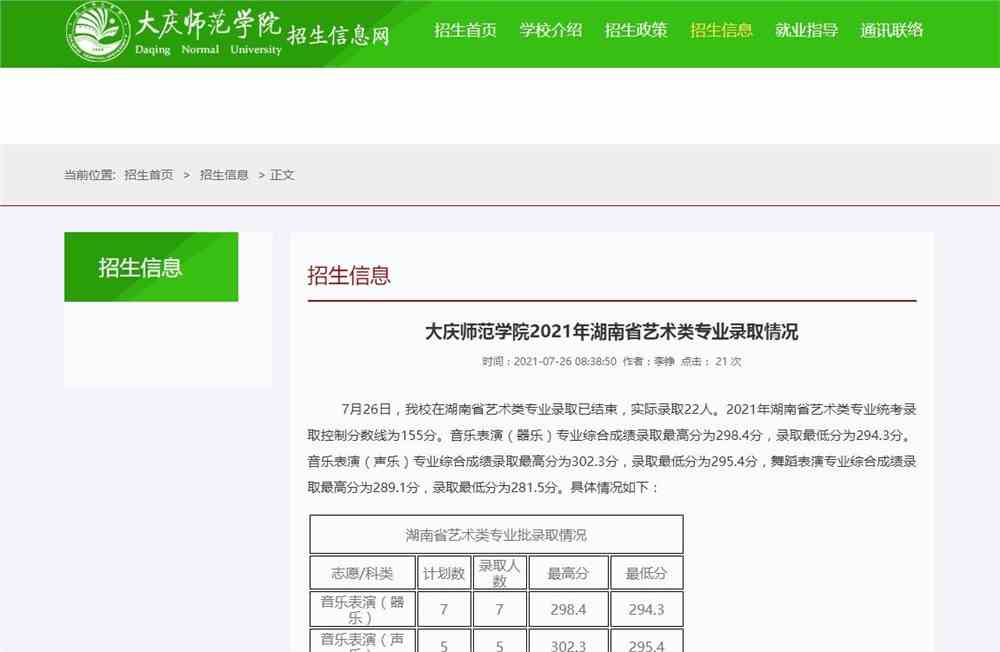1000x652 pixels.
Task: Open the 就业指导 navigation menu item
Action: [x=807, y=30]
